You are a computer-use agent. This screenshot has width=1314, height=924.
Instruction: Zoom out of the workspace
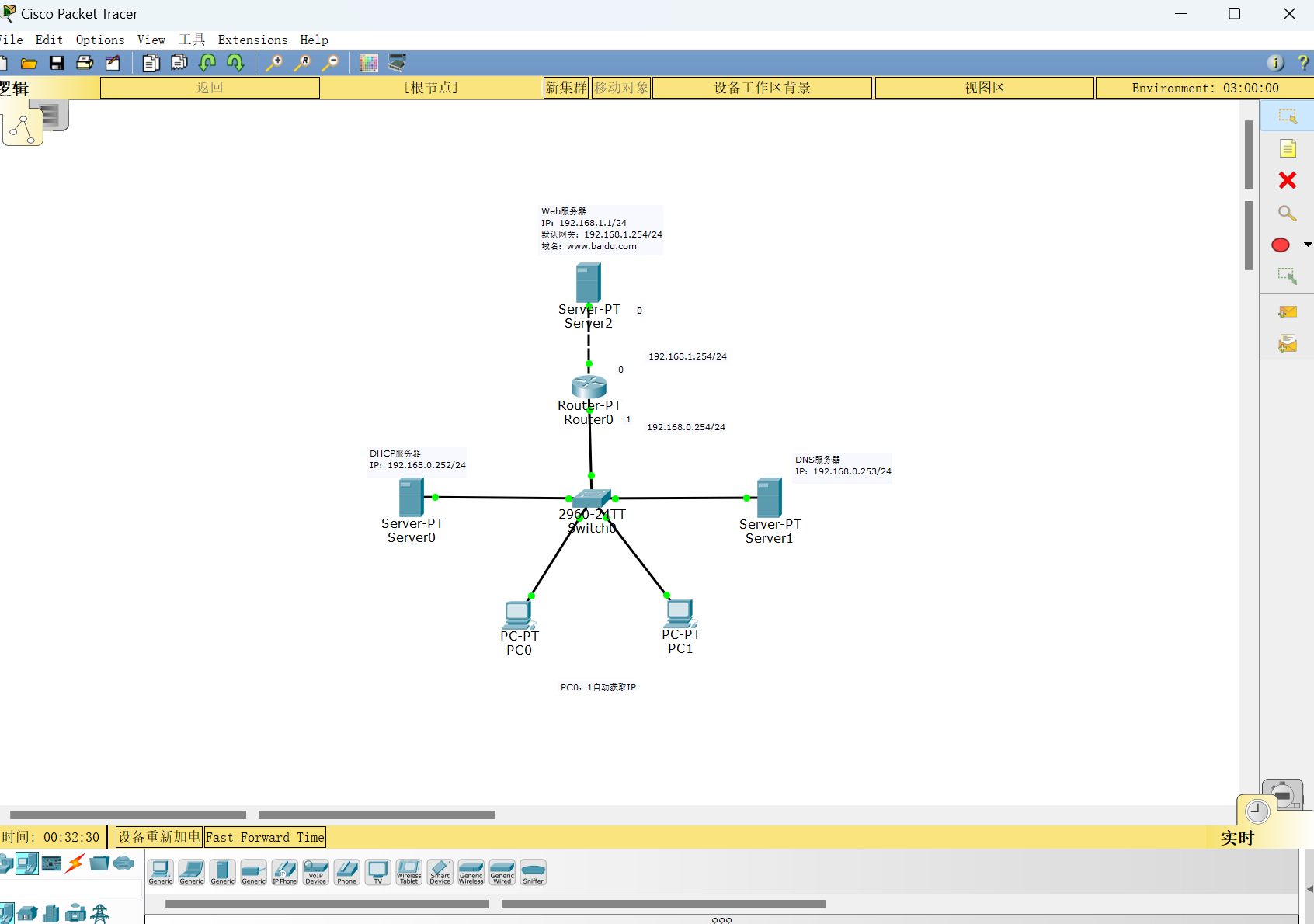coord(330,63)
